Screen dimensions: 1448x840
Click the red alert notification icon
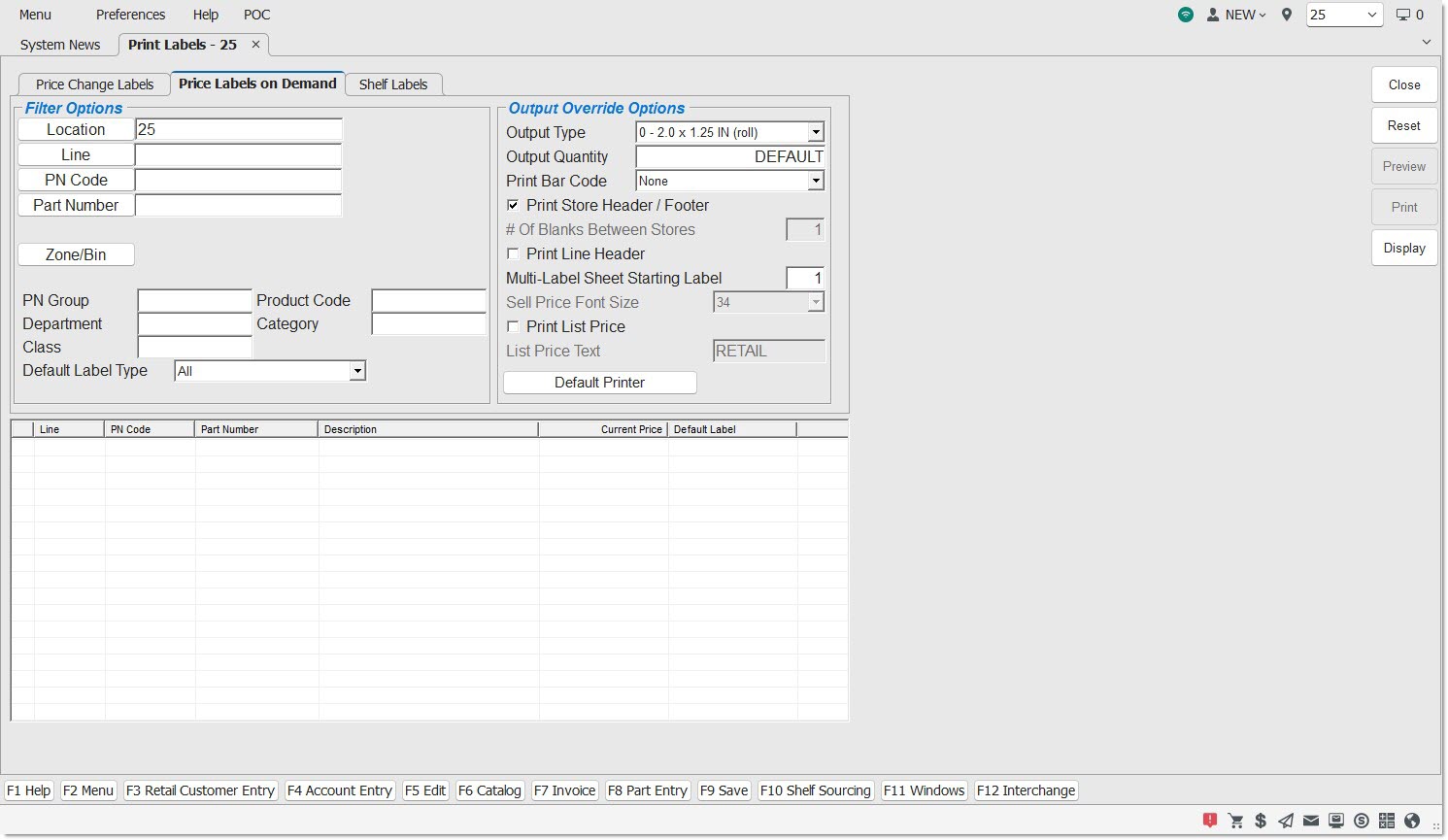[x=1210, y=821]
